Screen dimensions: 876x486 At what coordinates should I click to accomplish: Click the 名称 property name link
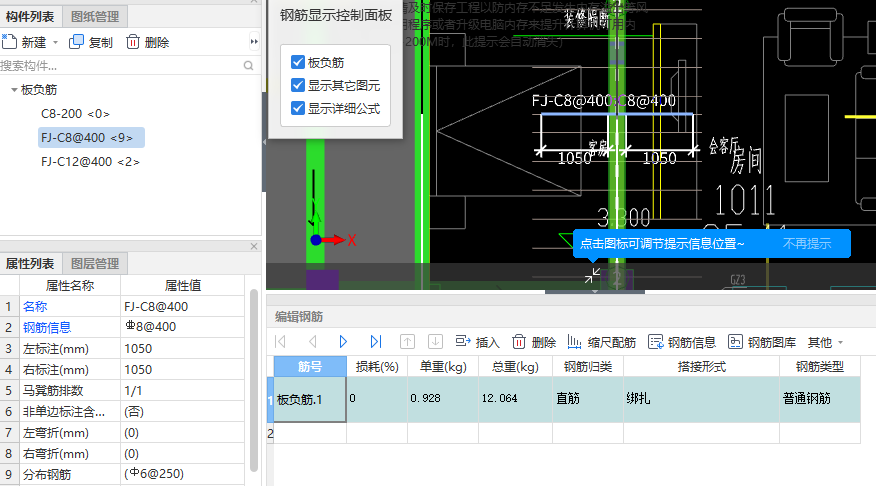(35, 307)
